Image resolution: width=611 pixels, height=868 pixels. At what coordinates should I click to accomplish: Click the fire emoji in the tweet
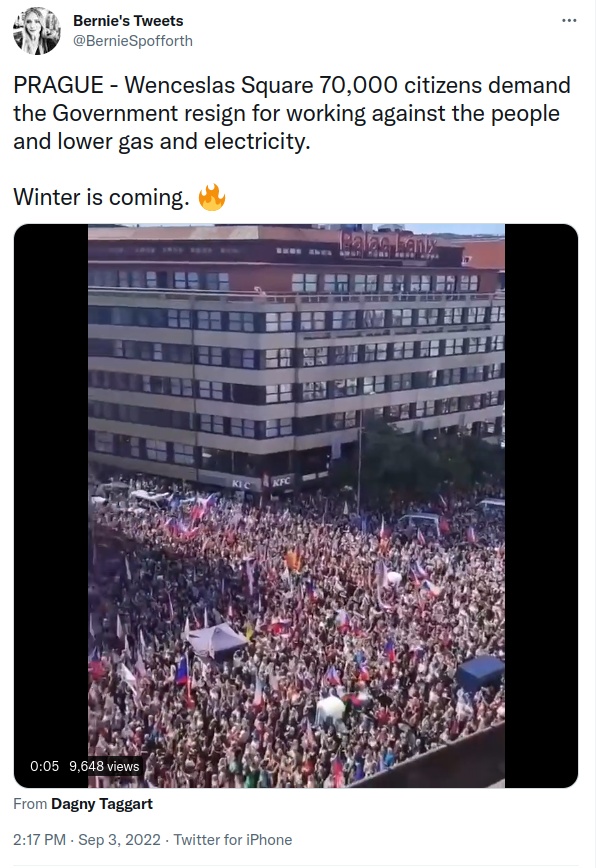coord(212,197)
